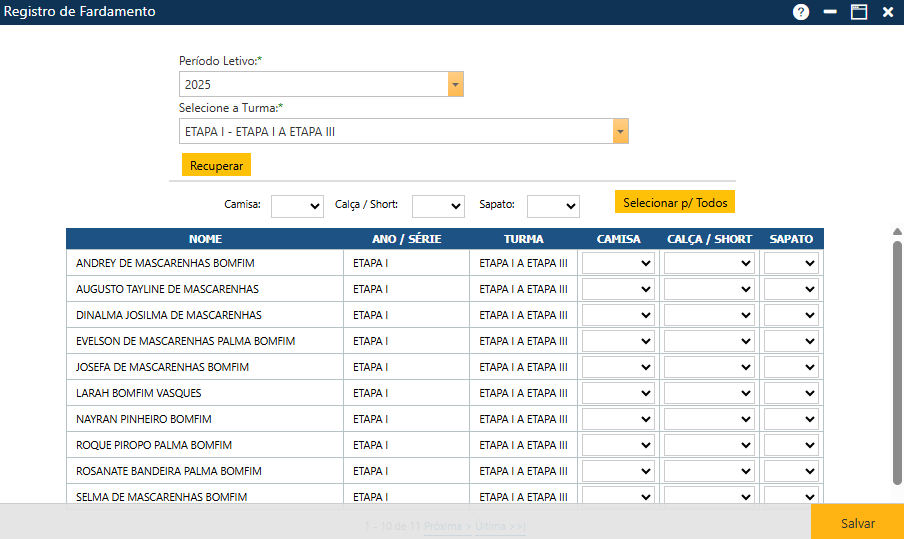Click Selecionar p/ Todos button
The width and height of the screenshot is (904, 539).
click(675, 202)
